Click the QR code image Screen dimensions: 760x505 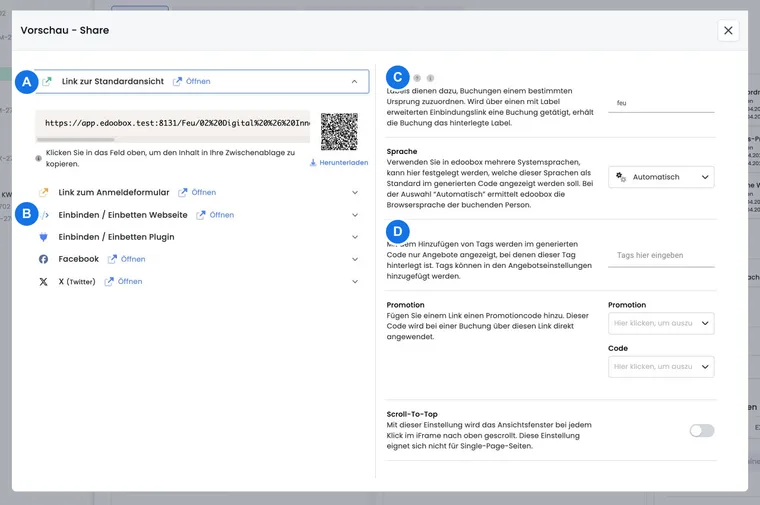339,131
